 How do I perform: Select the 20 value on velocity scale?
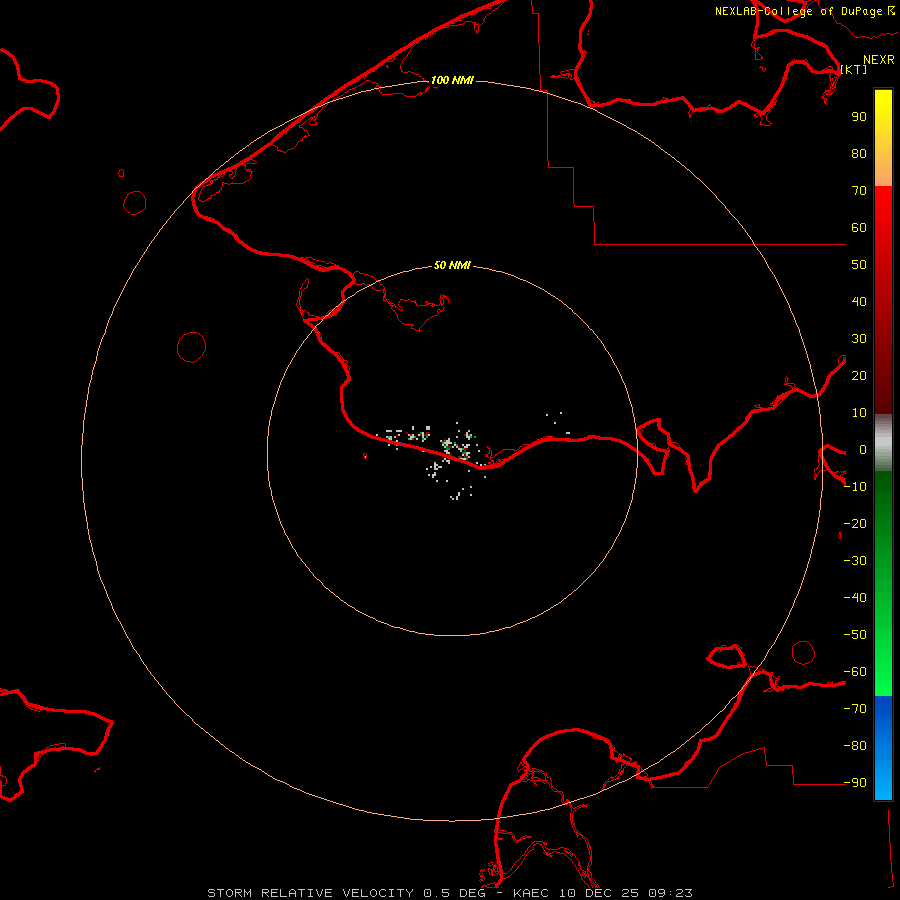coord(859,376)
